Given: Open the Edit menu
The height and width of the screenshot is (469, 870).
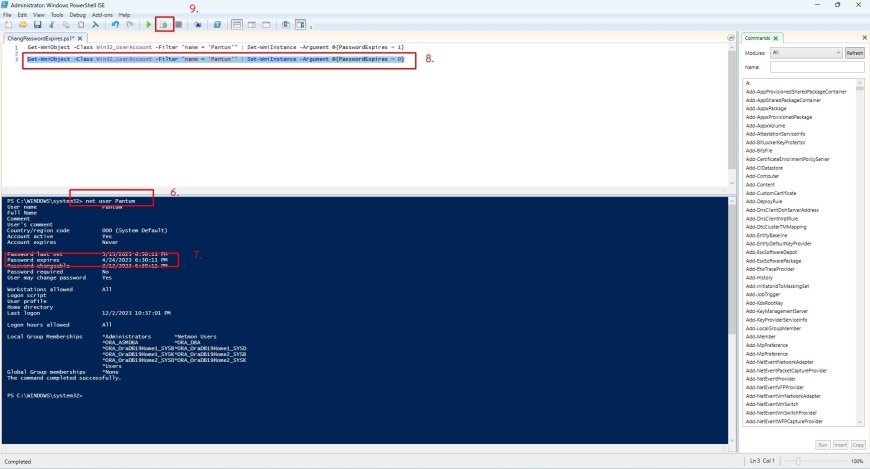Looking at the screenshot, I should coord(22,15).
